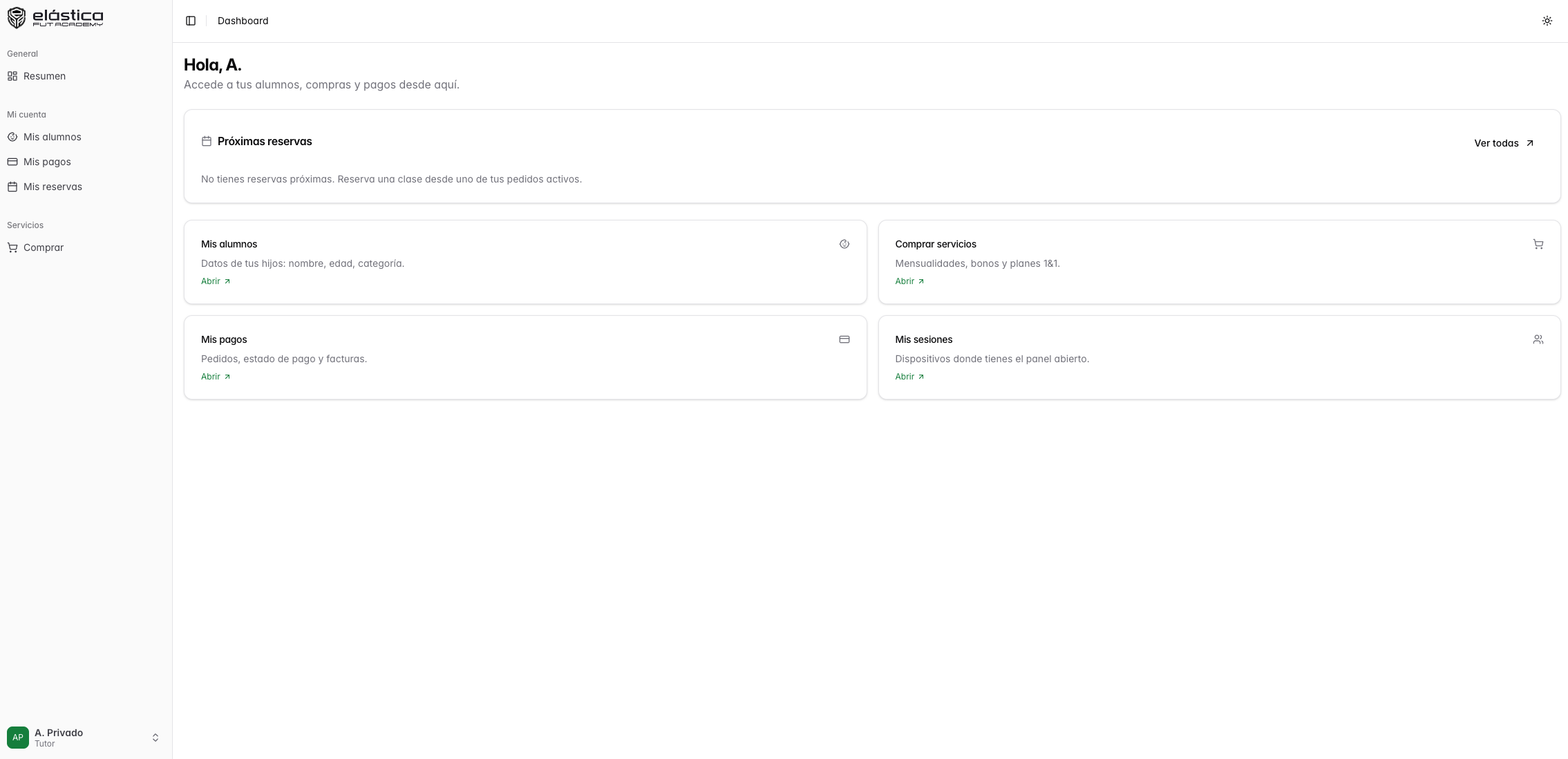The width and height of the screenshot is (1568, 759).
Task: Click the card icon beside sidebar Mis pagos
Action: tap(12, 162)
